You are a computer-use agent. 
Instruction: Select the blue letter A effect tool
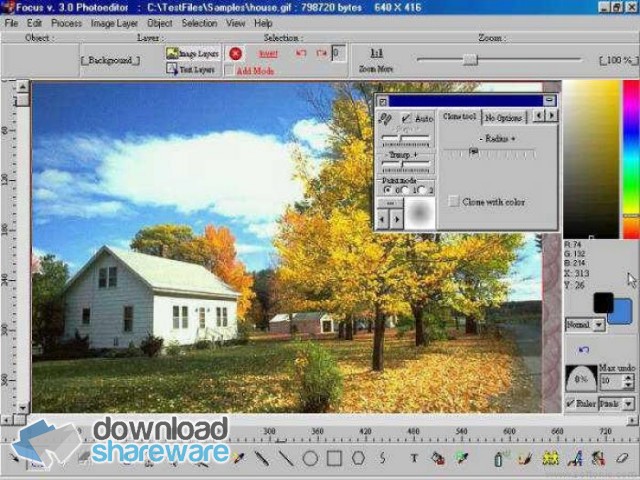575,458
